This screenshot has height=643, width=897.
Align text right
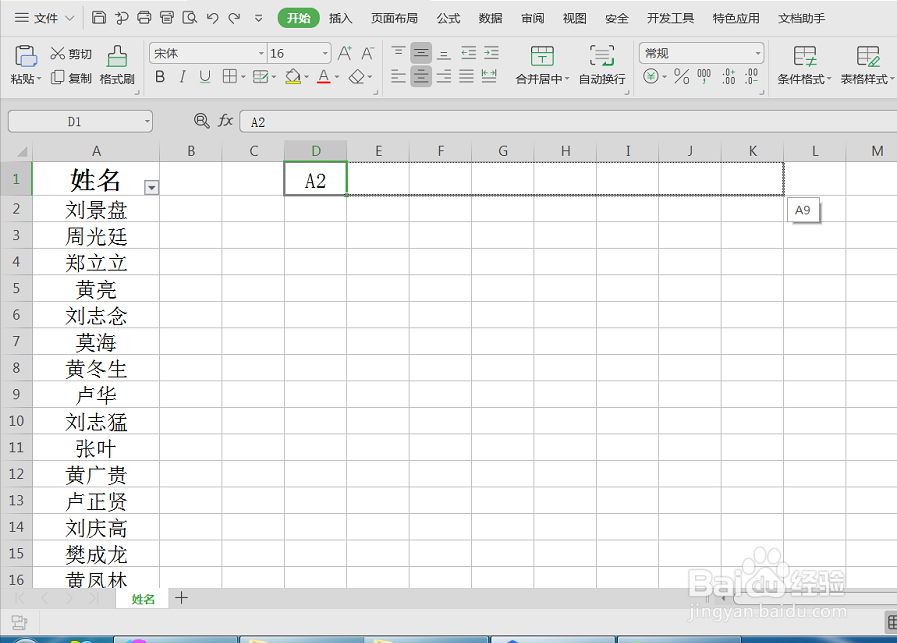coord(443,76)
